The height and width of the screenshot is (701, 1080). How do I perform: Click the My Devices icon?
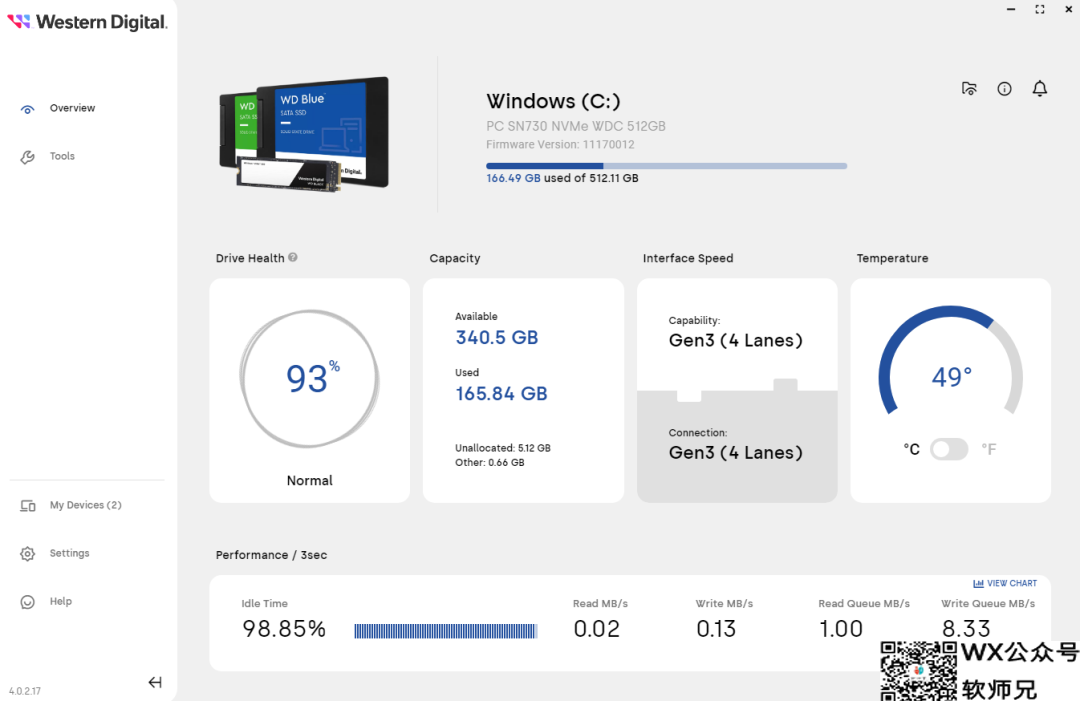tap(28, 506)
